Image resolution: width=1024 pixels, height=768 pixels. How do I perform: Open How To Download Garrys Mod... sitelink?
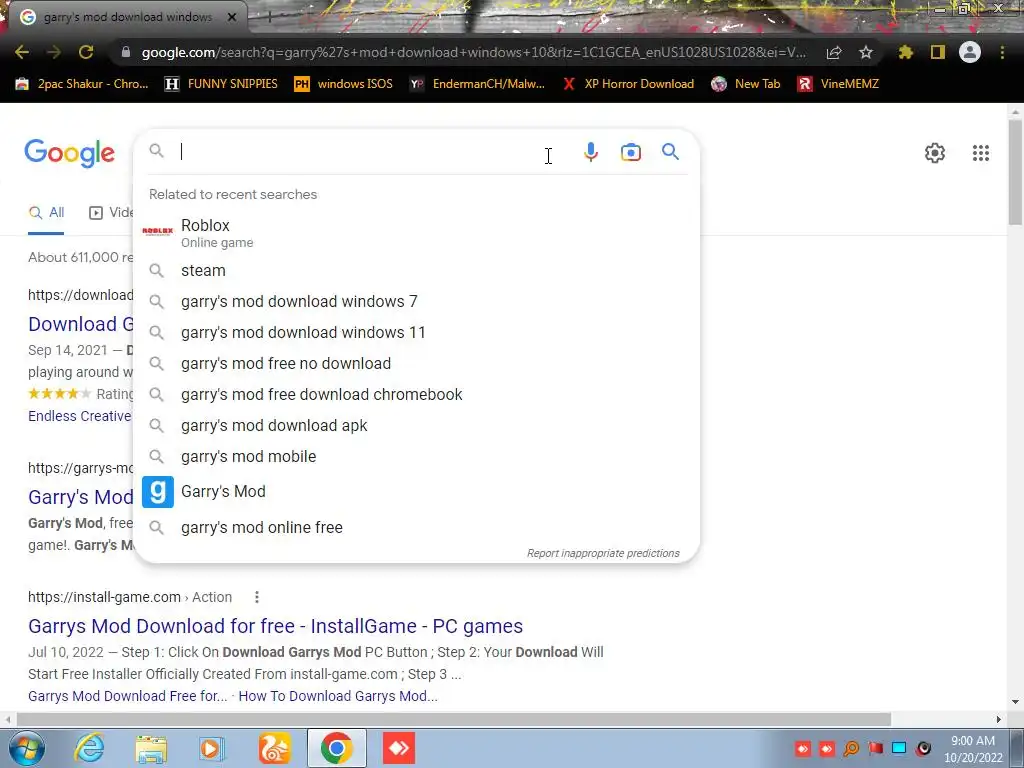(x=338, y=696)
